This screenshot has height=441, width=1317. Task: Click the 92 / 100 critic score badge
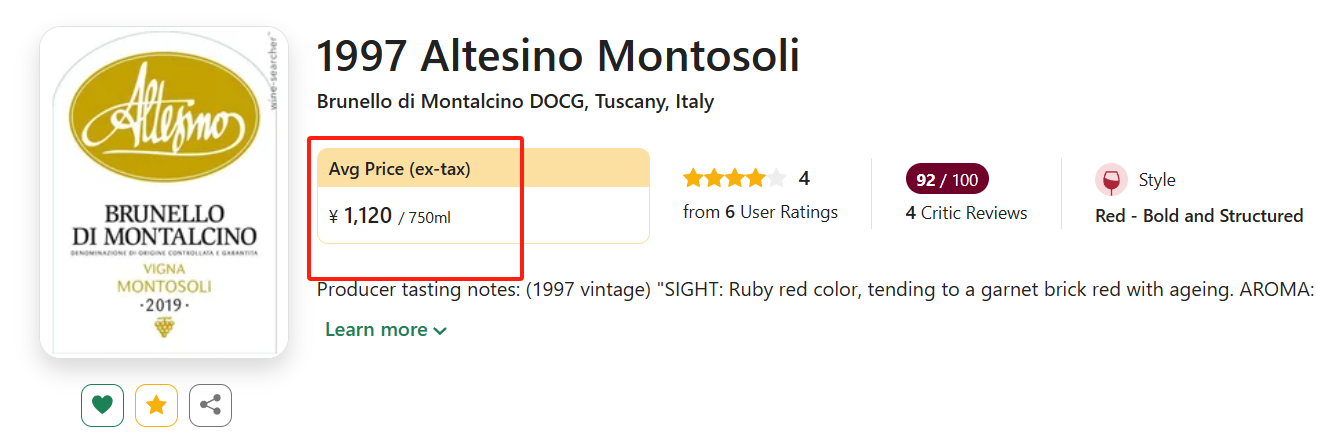pos(946,180)
